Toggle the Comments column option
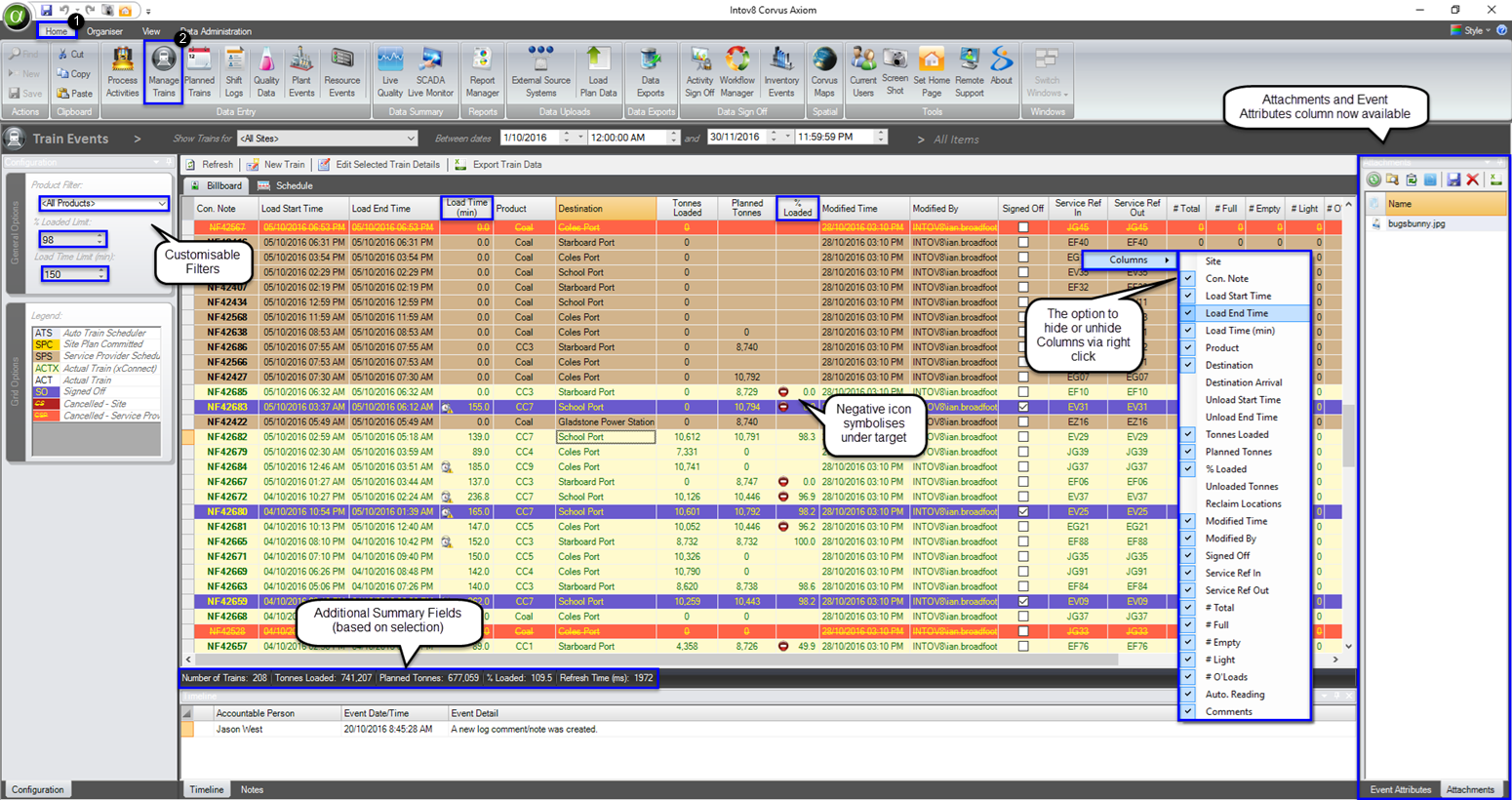 click(1244, 711)
